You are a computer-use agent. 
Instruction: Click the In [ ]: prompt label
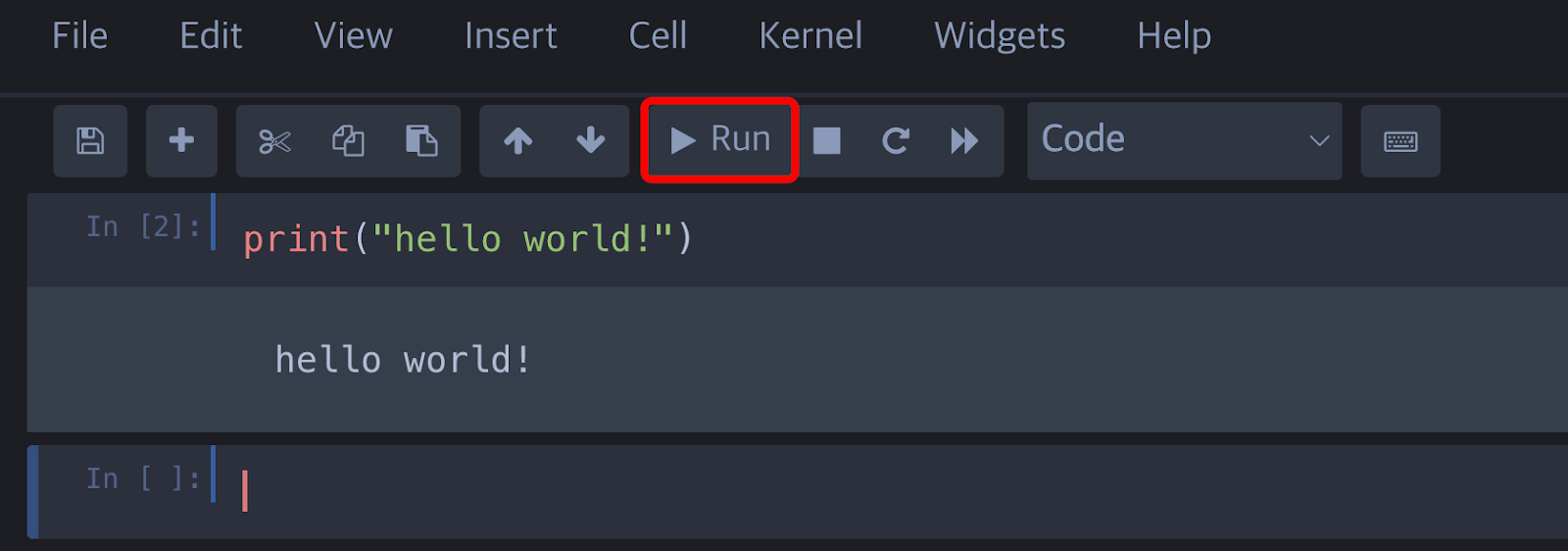pyautogui.click(x=143, y=478)
